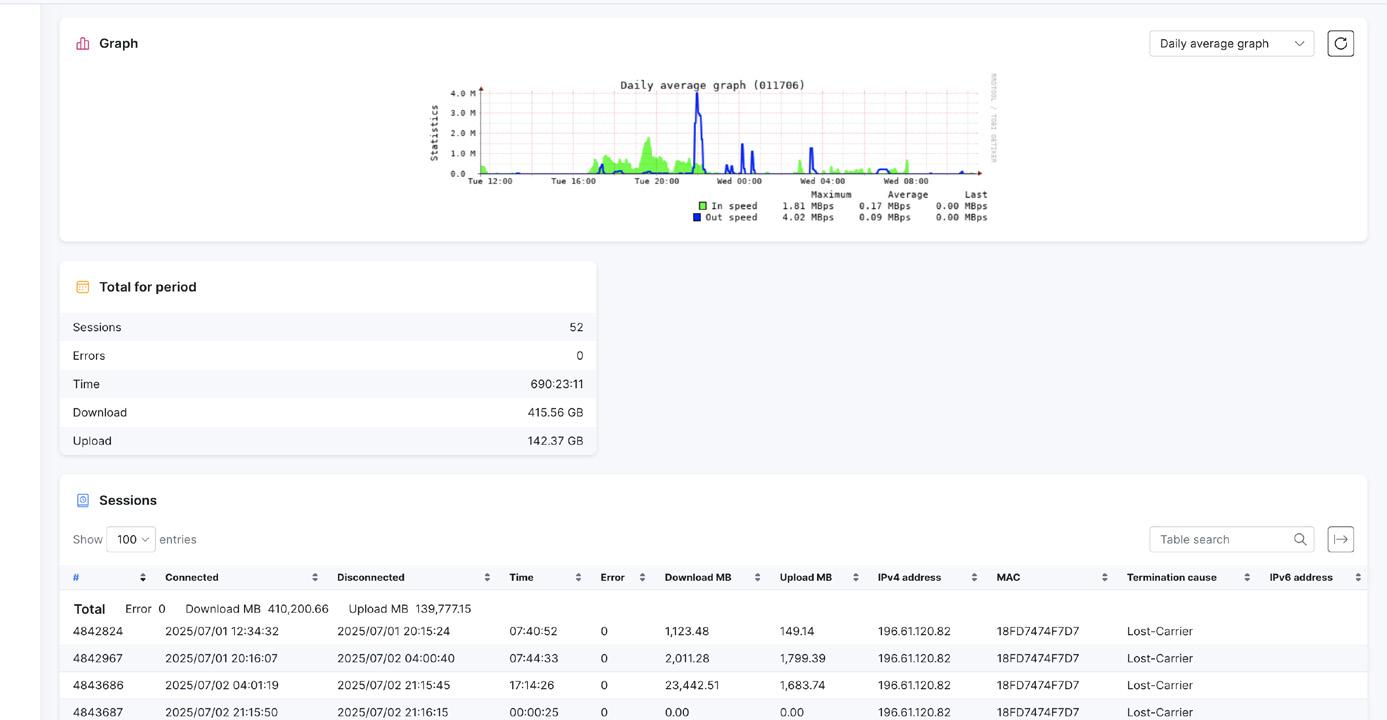The image size is (1387, 720).
Task: Click the period Time value 690:23:11
Action: pyautogui.click(x=557, y=384)
